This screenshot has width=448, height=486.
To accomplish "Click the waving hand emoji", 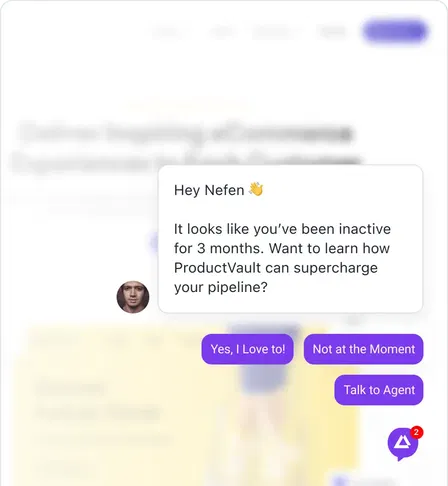I will click(256, 189).
